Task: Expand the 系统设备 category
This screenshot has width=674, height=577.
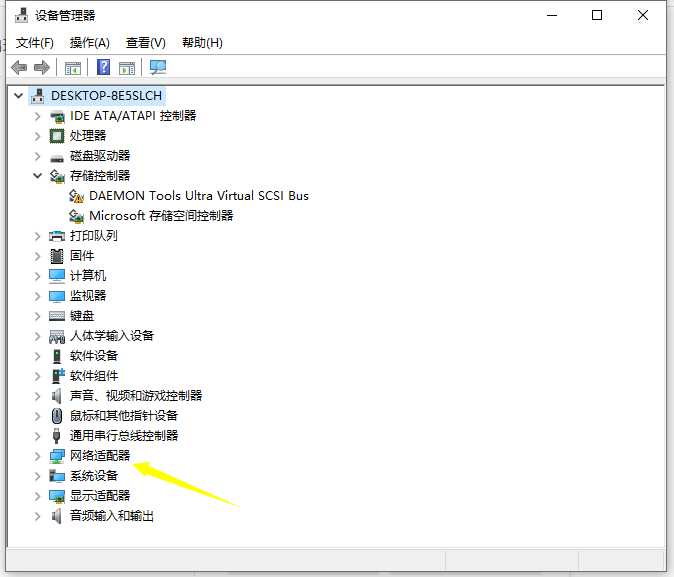Action: click(x=38, y=476)
